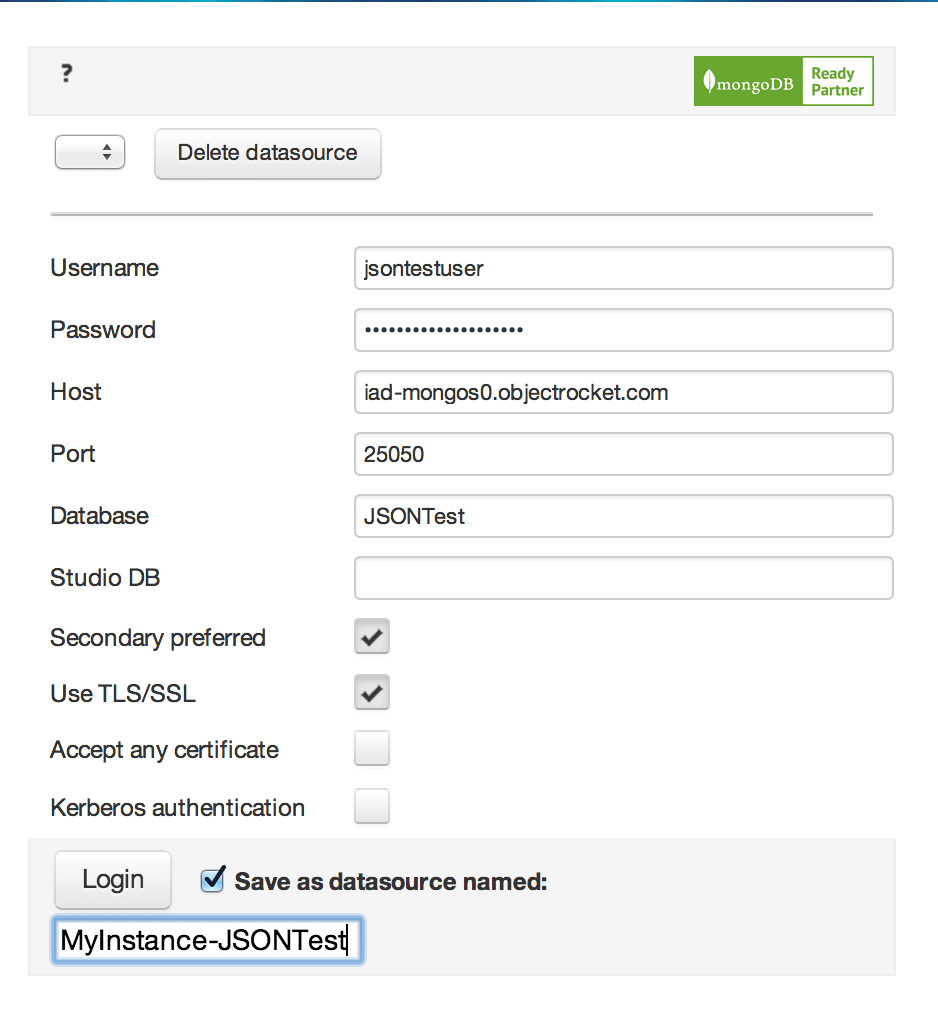Click the Port field containing 25050
The height and width of the screenshot is (1024, 938).
(623, 454)
